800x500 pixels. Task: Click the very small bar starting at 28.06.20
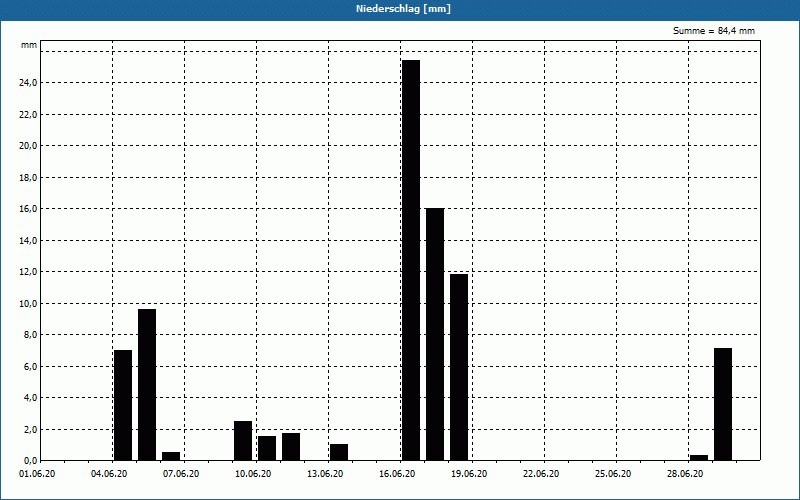(x=699, y=458)
